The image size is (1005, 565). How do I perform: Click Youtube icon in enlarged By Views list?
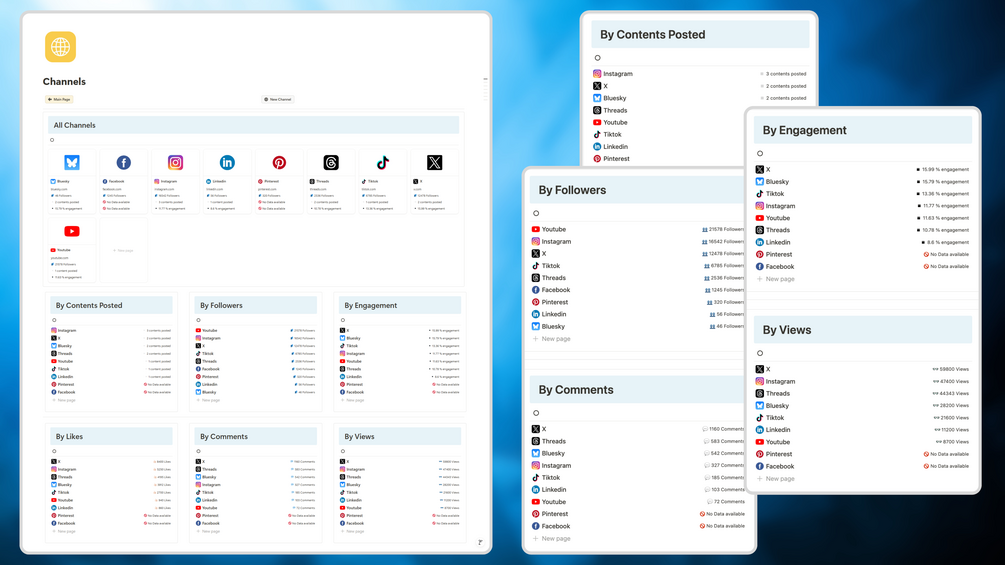pos(760,442)
